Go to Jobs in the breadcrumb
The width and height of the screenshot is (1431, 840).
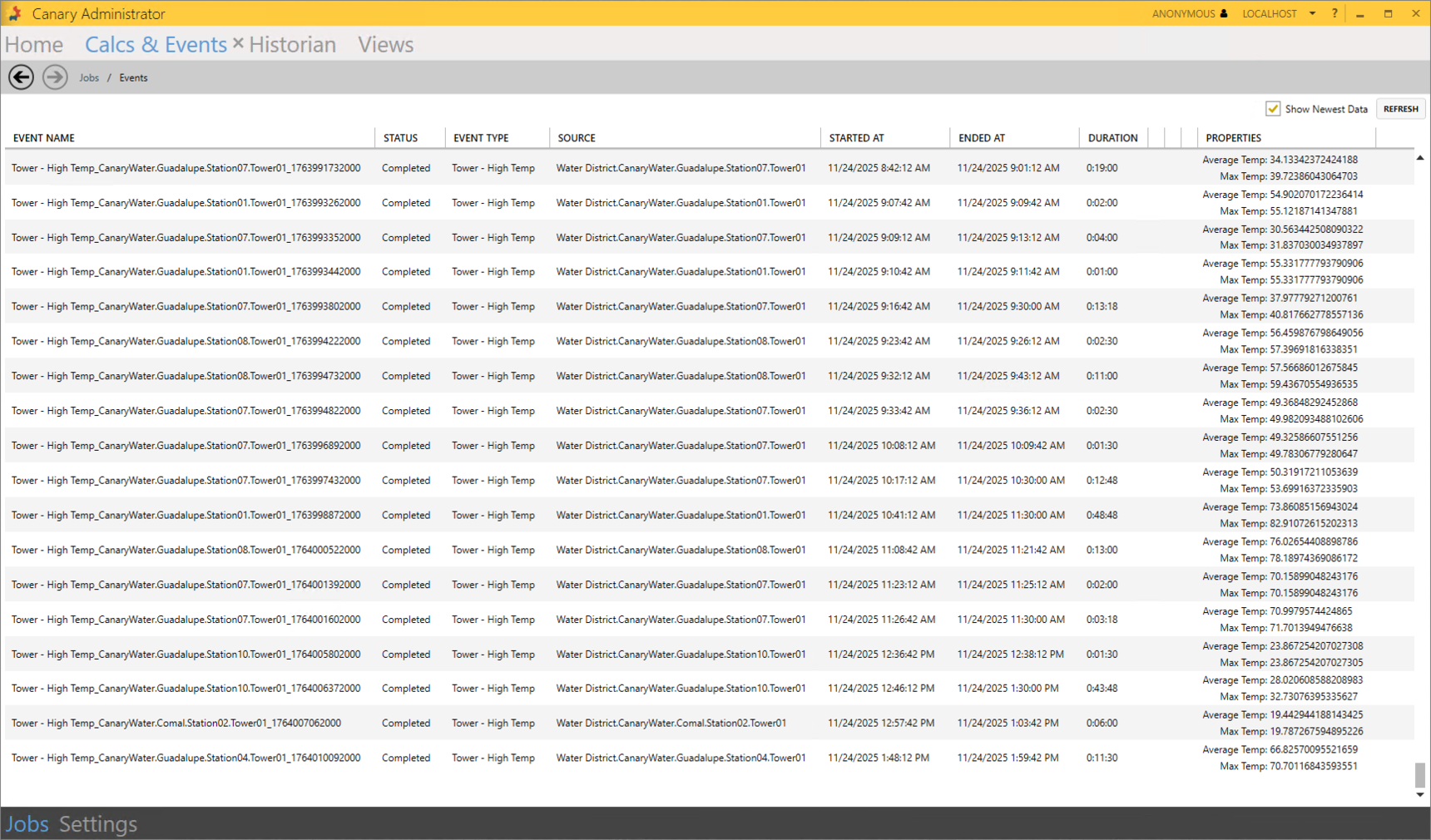tap(89, 78)
